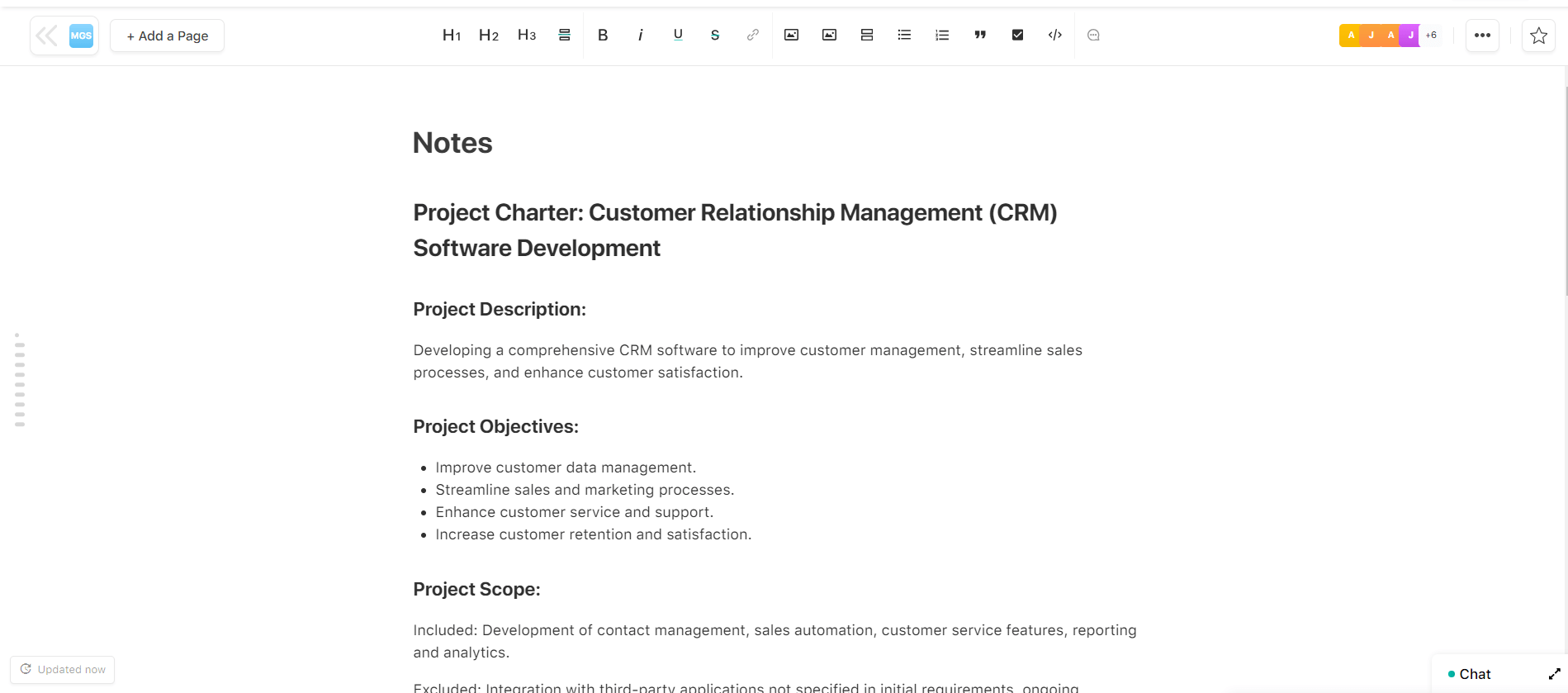Expand the +6 additional collaborators list
Image resolution: width=1568 pixels, height=693 pixels.
[1431, 36]
